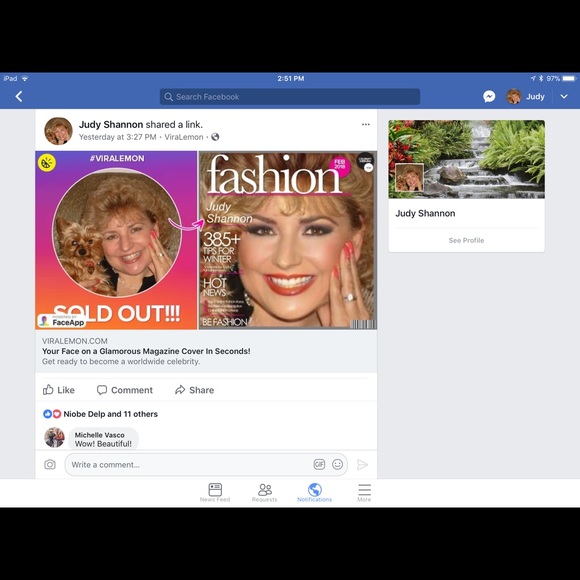This screenshot has width=580, height=580.
Task: Open the love reaction icon
Action: [56, 414]
